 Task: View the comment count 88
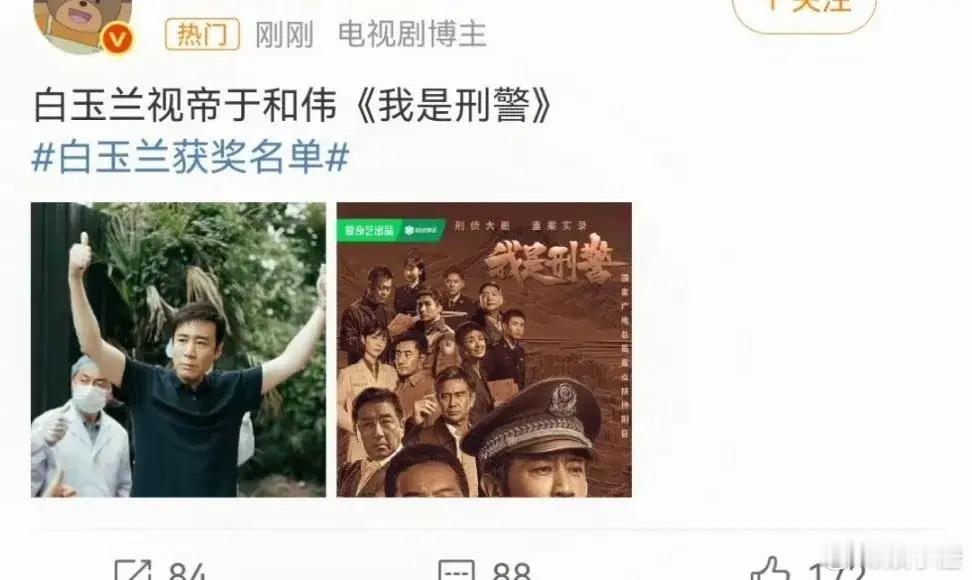tap(511, 571)
